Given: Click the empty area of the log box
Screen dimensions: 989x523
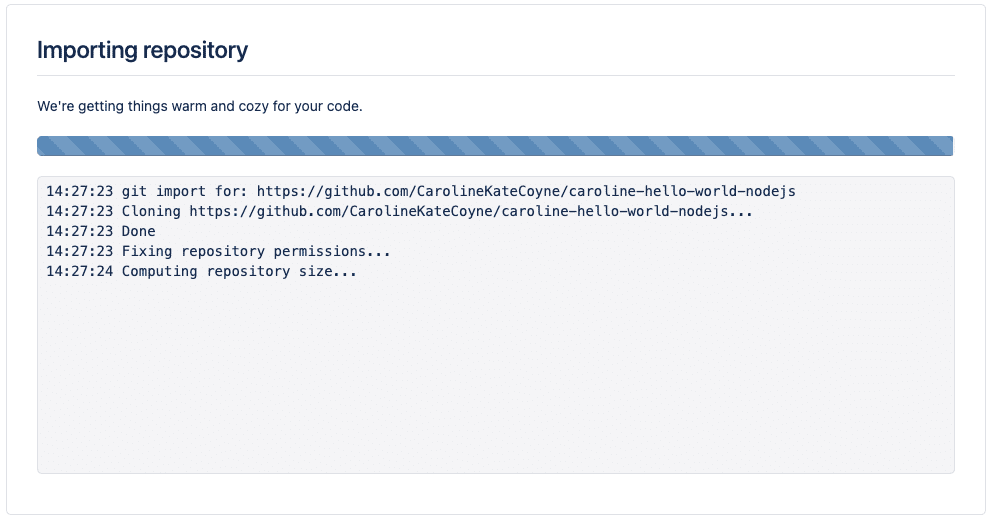Looking at the screenshot, I should 495,380.
